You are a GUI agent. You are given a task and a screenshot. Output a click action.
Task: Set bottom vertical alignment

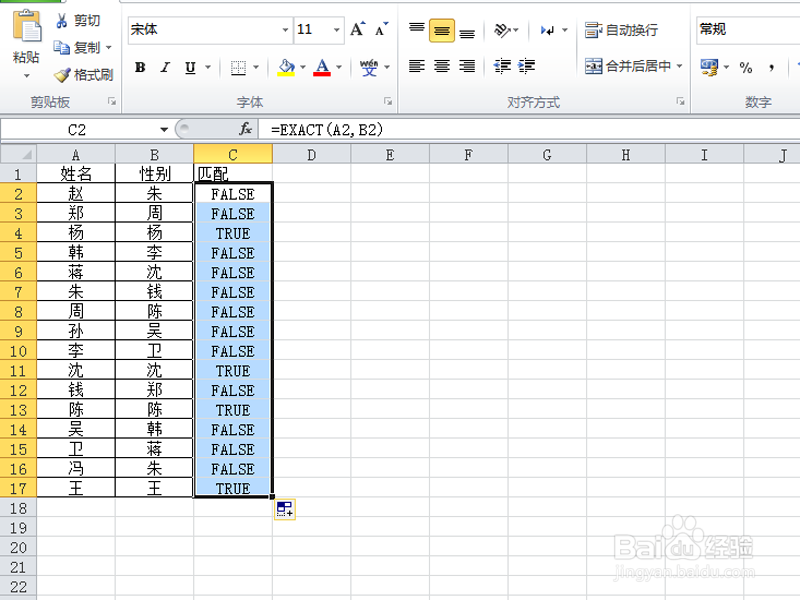(467, 32)
